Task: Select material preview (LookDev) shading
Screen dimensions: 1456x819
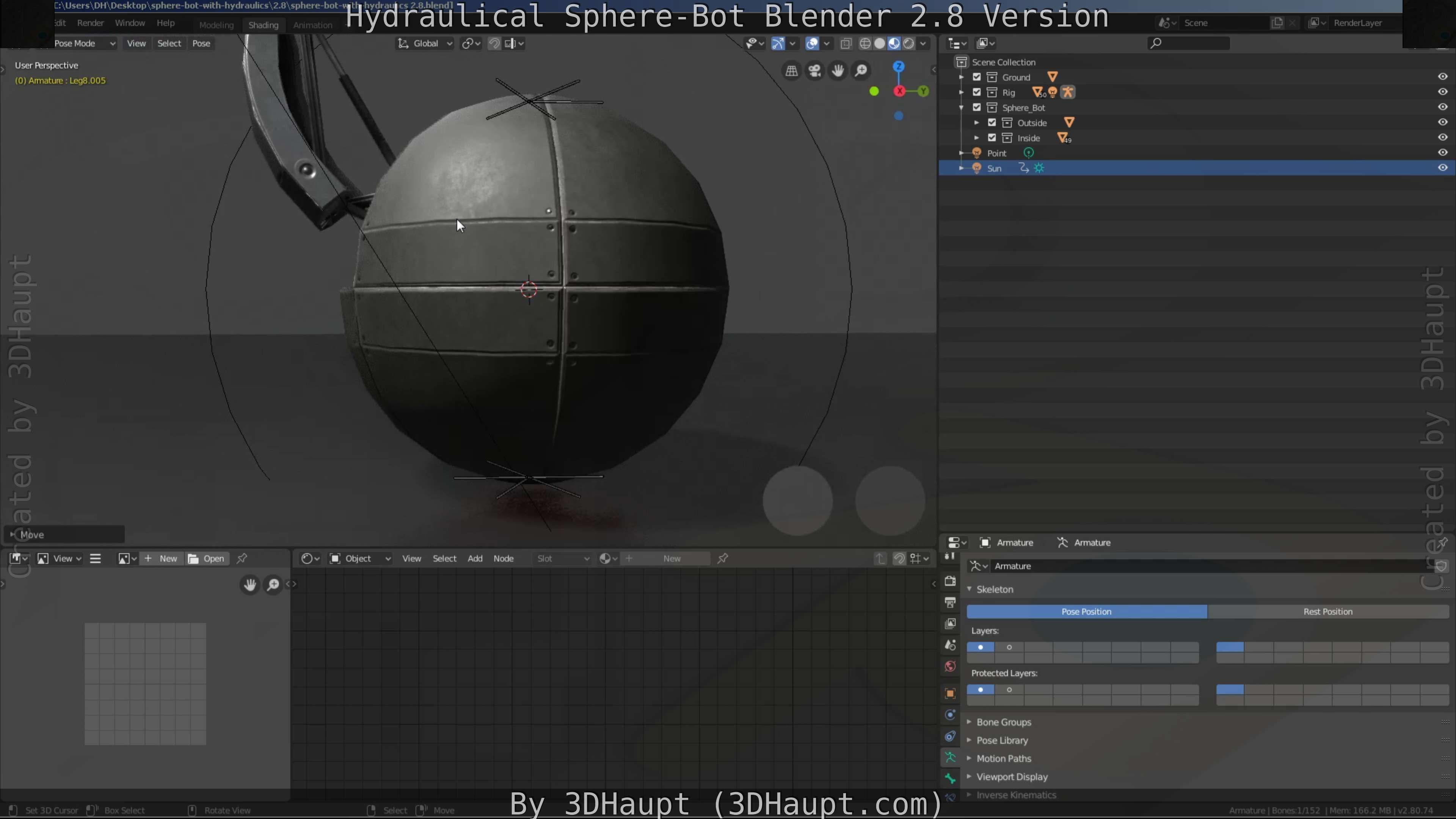Action: coord(894,44)
